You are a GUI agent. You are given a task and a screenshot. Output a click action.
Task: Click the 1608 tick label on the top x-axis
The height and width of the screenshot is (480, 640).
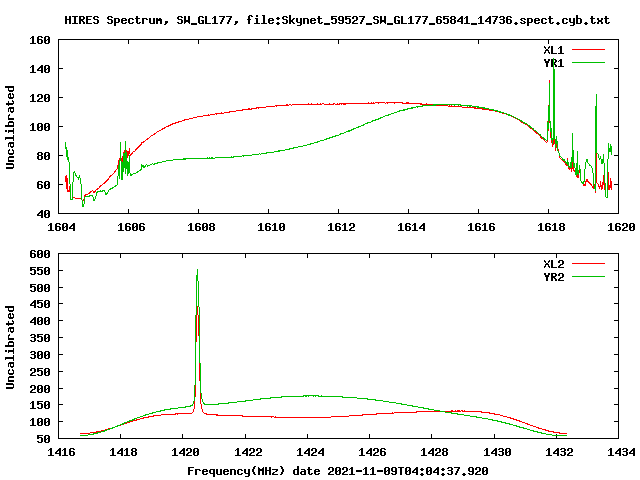coord(201,227)
